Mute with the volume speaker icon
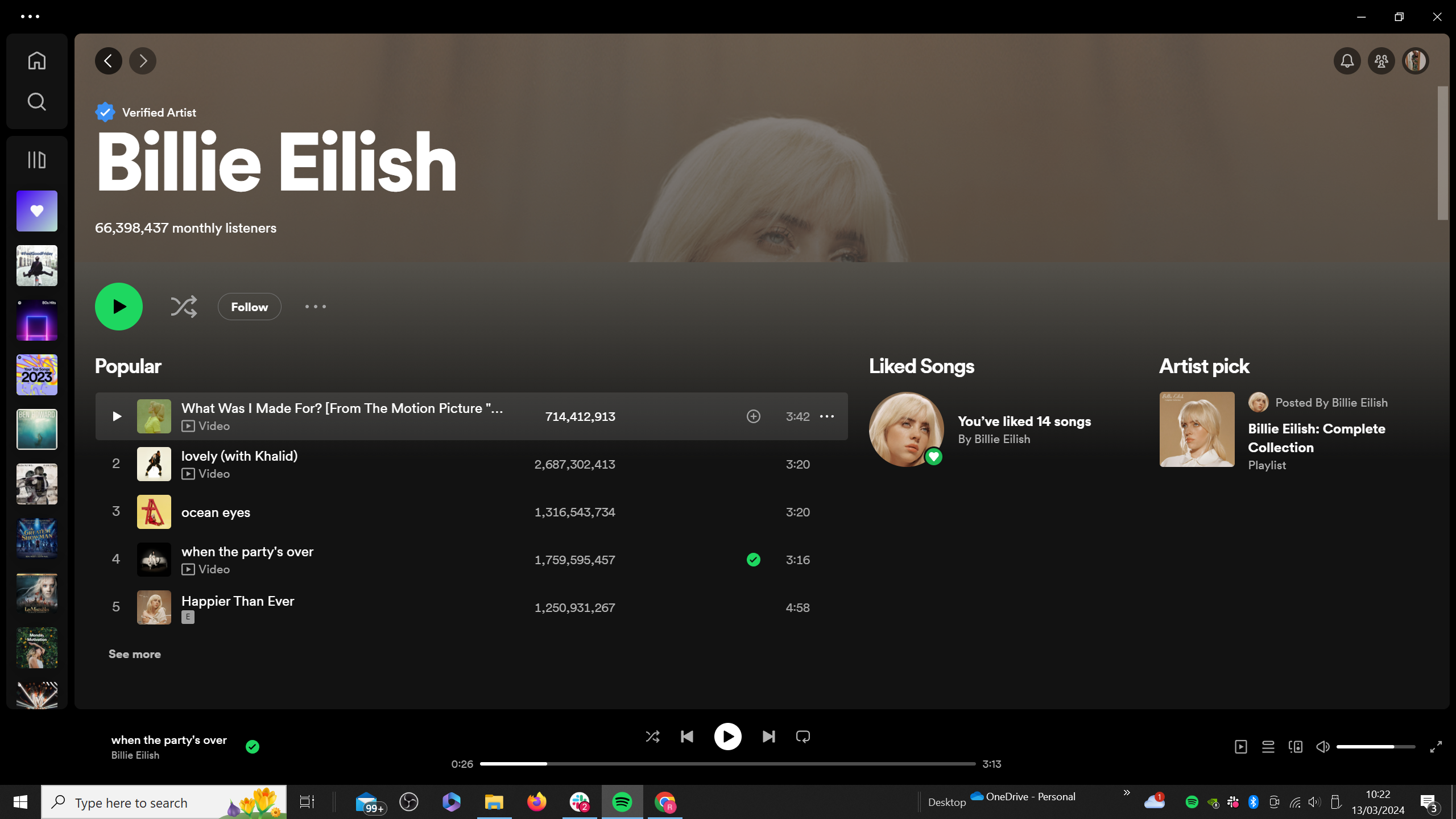 (x=1323, y=747)
